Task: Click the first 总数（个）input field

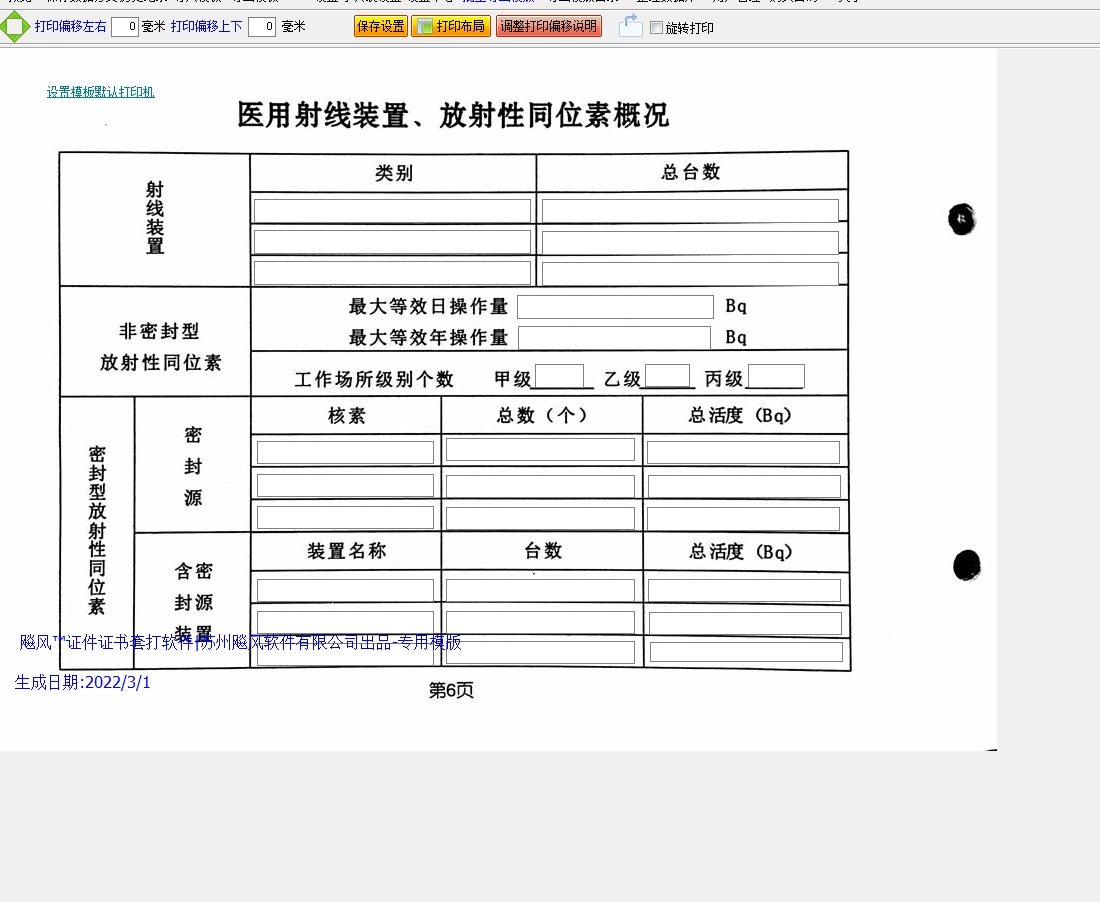Action: 540,450
